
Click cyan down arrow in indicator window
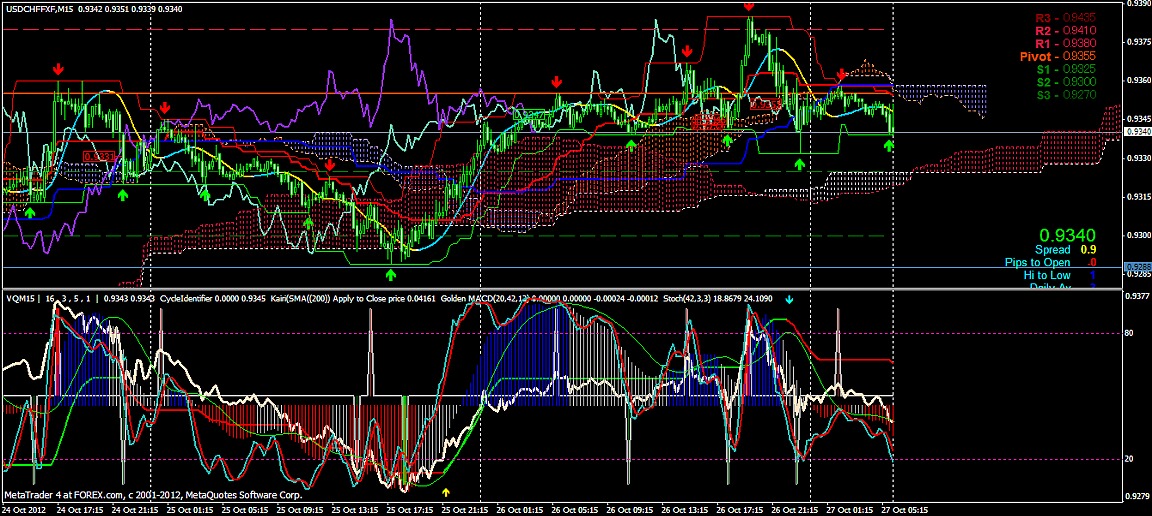(788, 299)
